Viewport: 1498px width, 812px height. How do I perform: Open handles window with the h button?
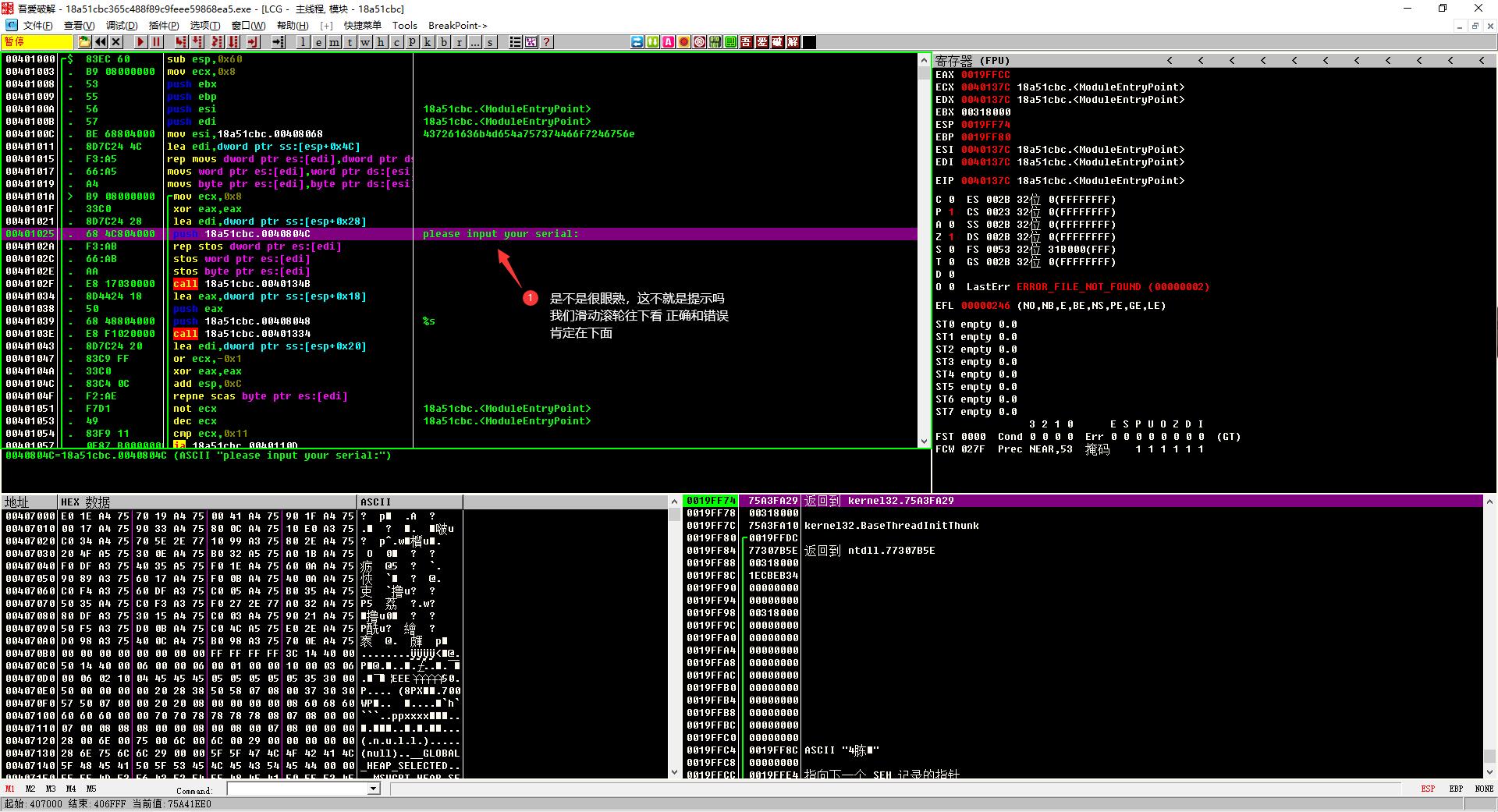tap(382, 42)
